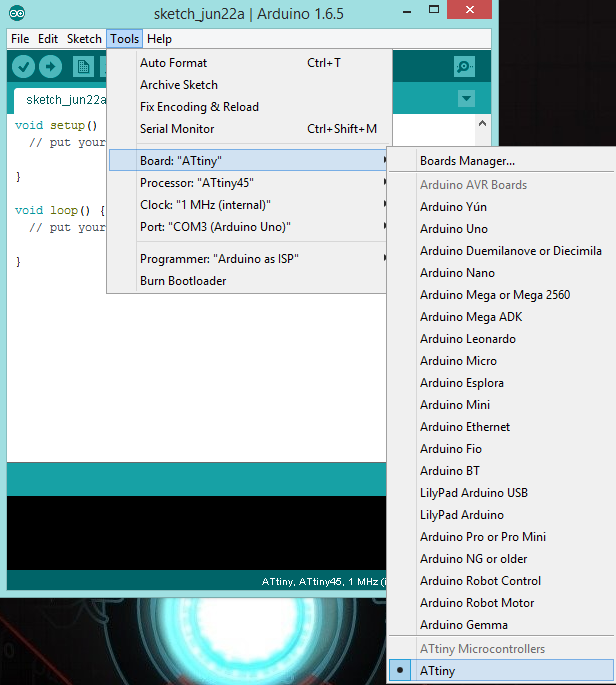Click the void setup() code line

tap(56, 125)
